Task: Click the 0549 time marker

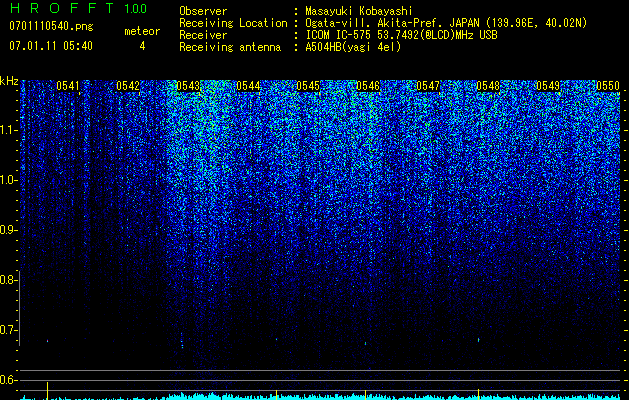Action: 548,86
